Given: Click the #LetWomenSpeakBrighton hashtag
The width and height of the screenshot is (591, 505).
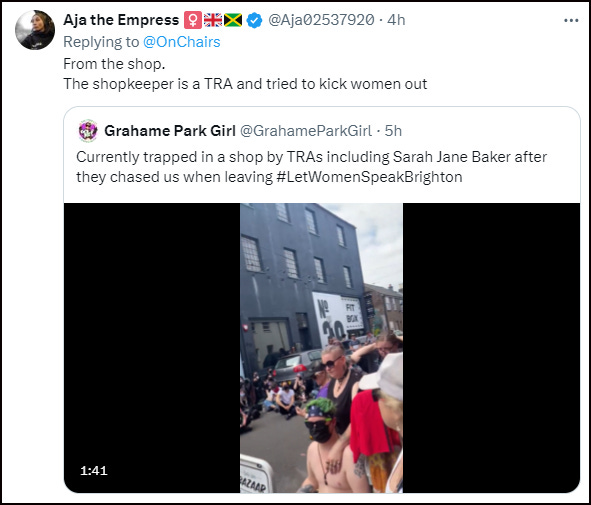Looking at the screenshot, I should pos(369,177).
